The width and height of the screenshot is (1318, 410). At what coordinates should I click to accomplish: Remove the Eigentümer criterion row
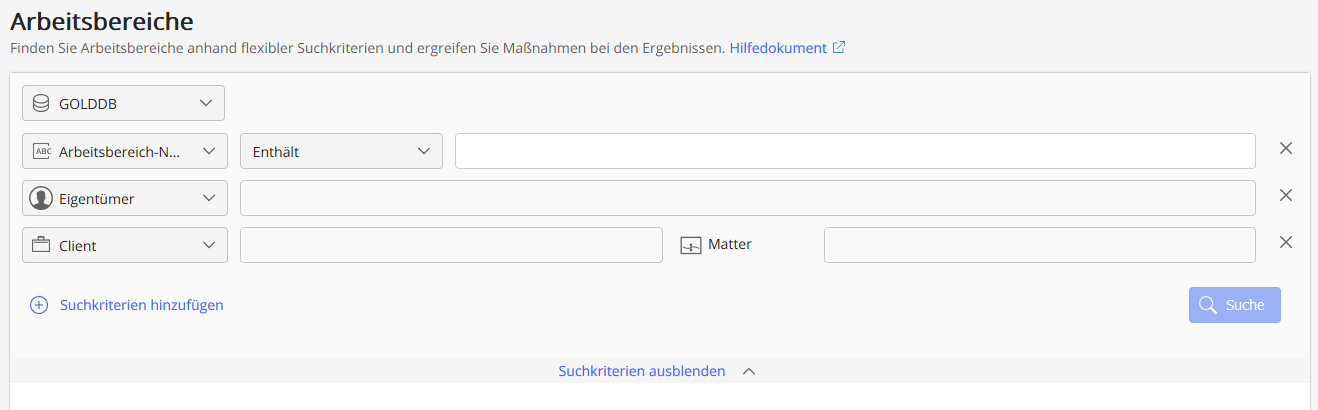pos(1286,195)
